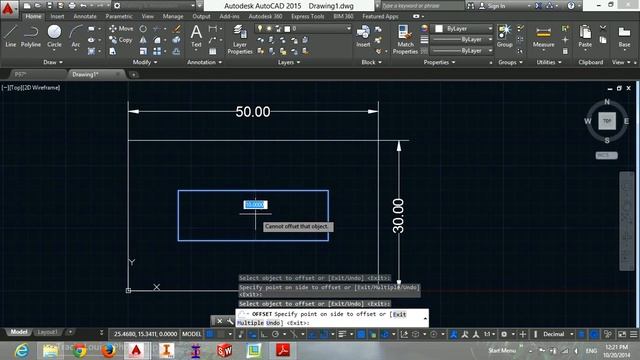Screen dimensions: 640x360
Task: Click the customize wrench icon beside command line
Action: [230, 321]
